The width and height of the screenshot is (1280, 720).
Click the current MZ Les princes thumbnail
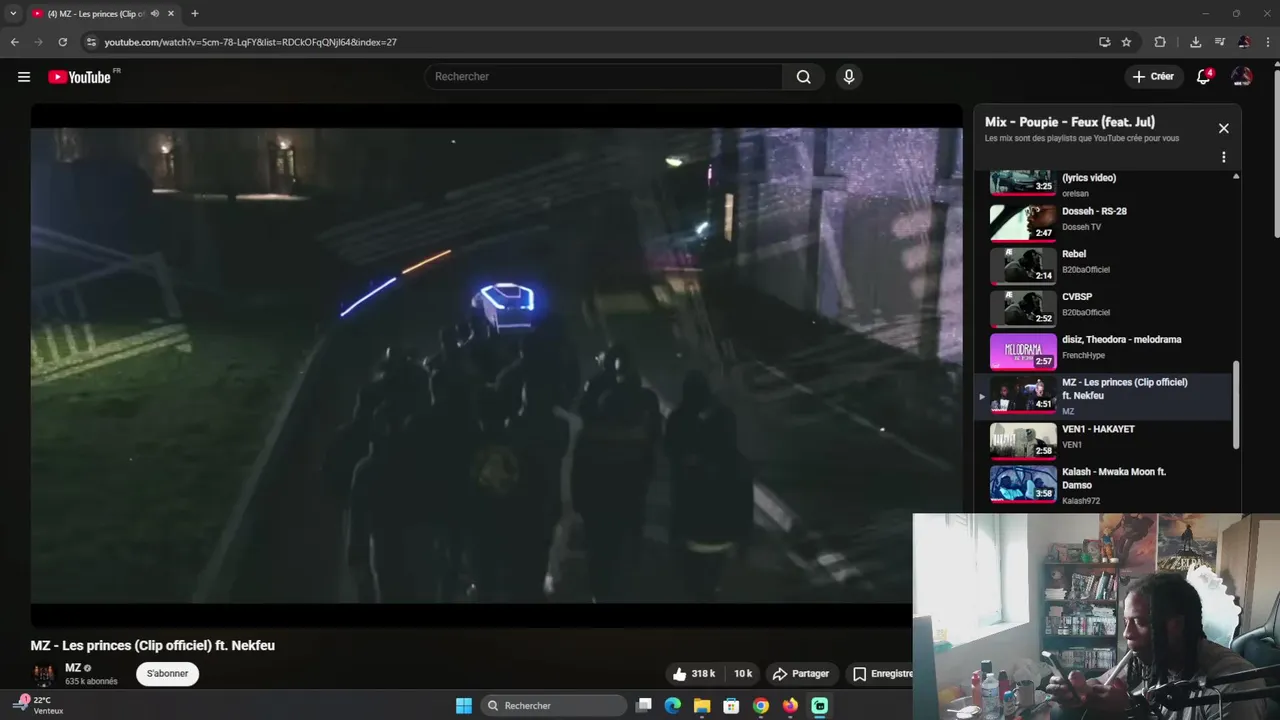point(1023,395)
